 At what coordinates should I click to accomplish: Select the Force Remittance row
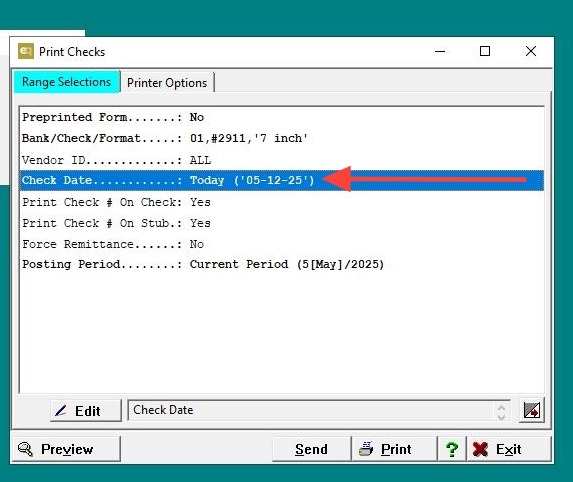[x=282, y=244]
